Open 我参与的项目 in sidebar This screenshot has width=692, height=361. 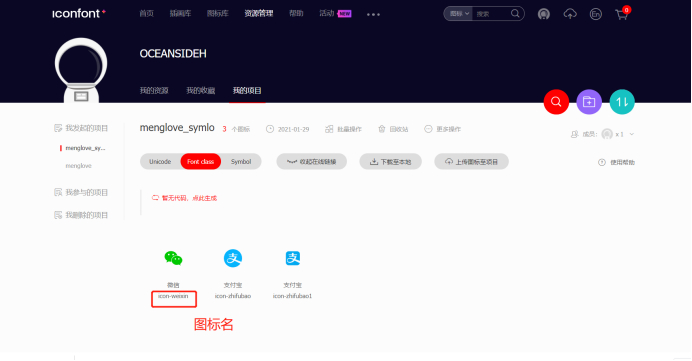click(81, 192)
